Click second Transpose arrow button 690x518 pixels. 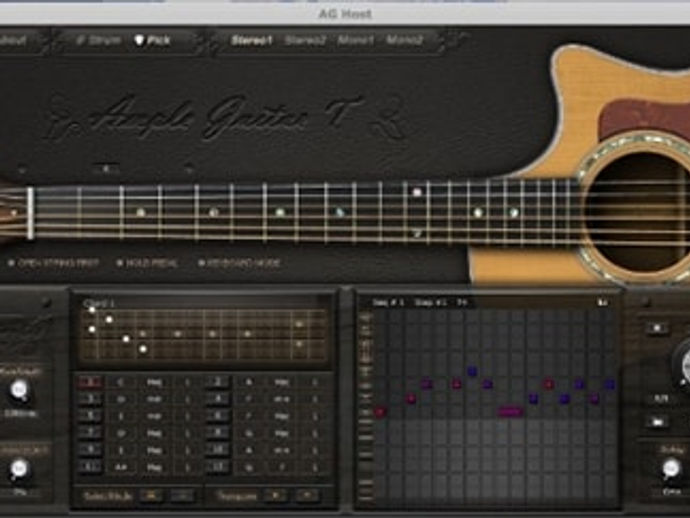(x=307, y=496)
